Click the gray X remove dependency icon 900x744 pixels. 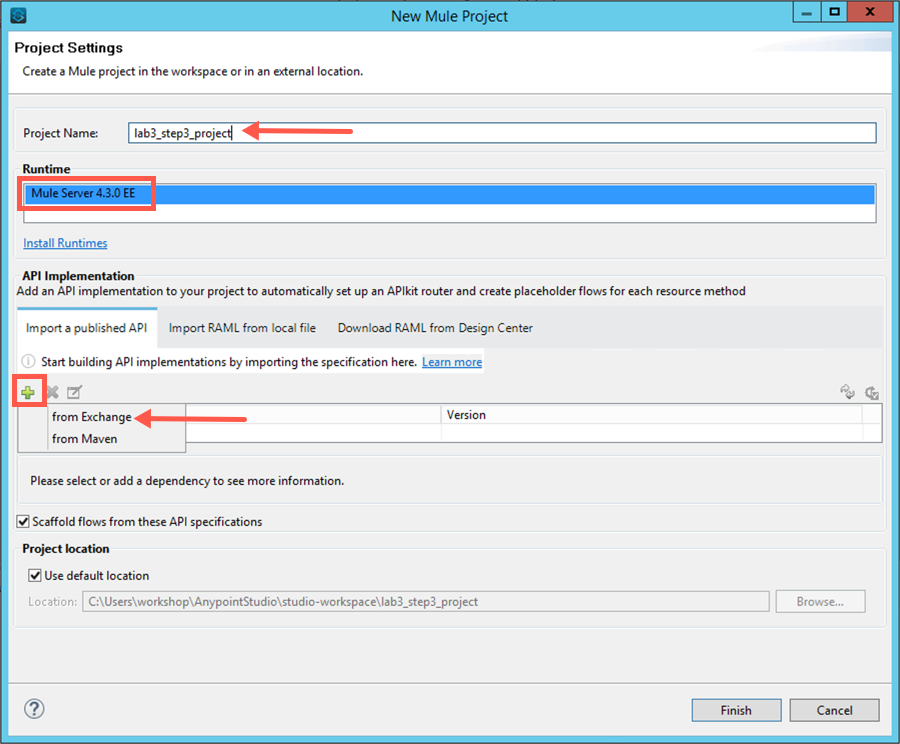tap(52, 393)
